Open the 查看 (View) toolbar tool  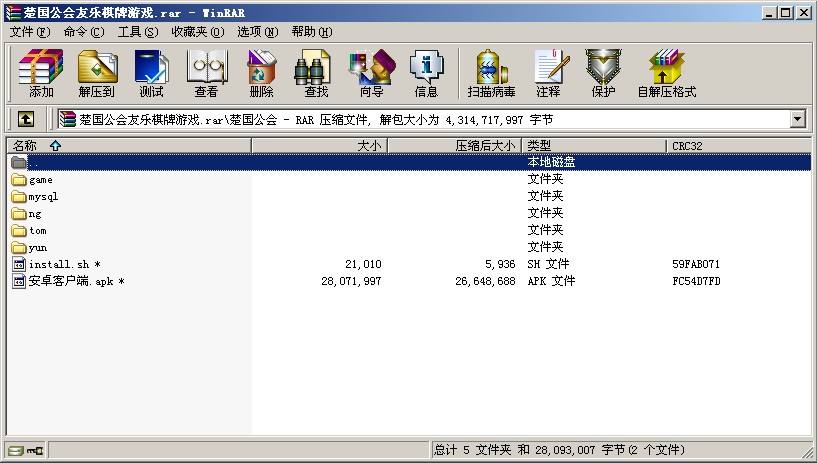click(x=206, y=73)
